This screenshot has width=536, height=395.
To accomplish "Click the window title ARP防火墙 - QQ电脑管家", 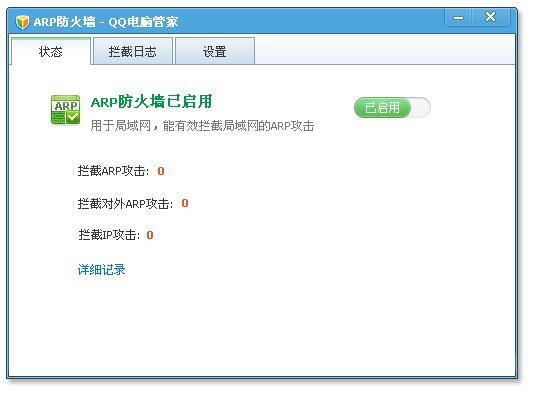I will [x=106, y=22].
